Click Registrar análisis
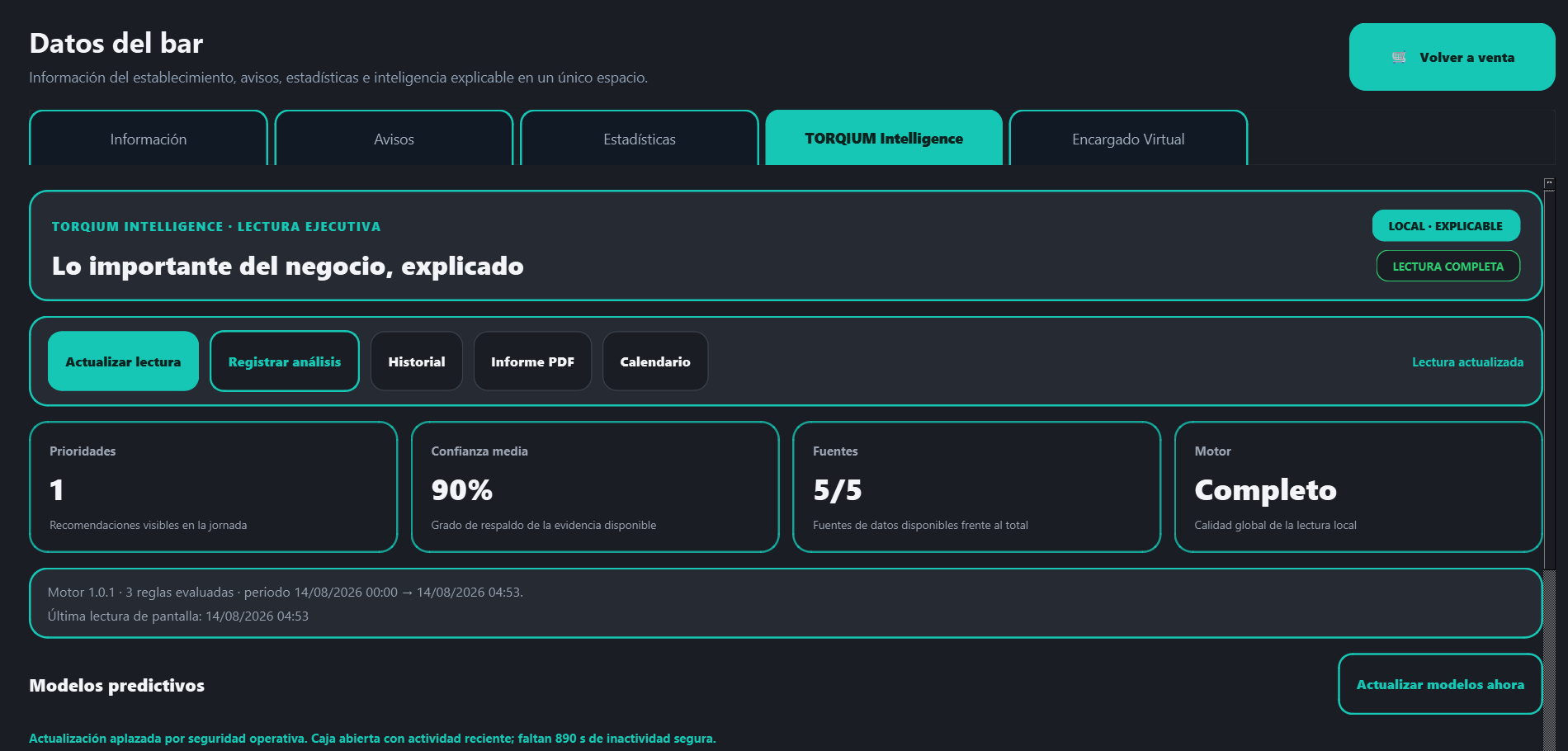This screenshot has height=751, width=1568. tap(285, 361)
